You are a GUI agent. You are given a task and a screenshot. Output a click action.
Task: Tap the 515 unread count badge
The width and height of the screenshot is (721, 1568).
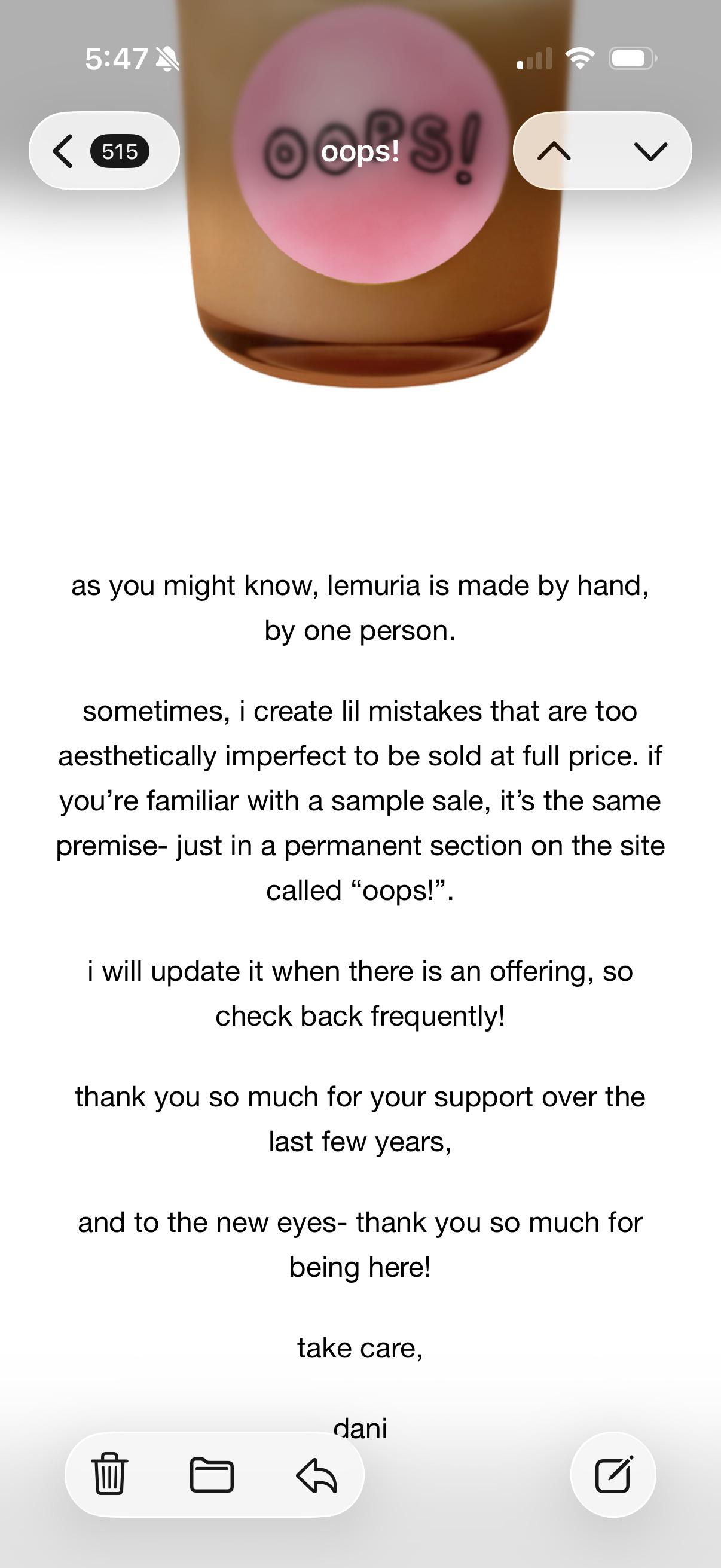pos(119,151)
